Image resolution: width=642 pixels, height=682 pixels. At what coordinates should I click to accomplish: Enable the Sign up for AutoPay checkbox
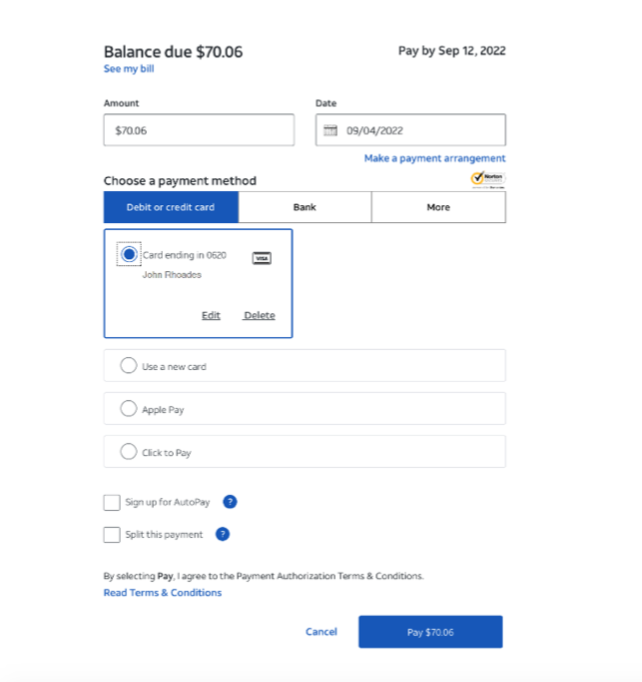pos(112,502)
